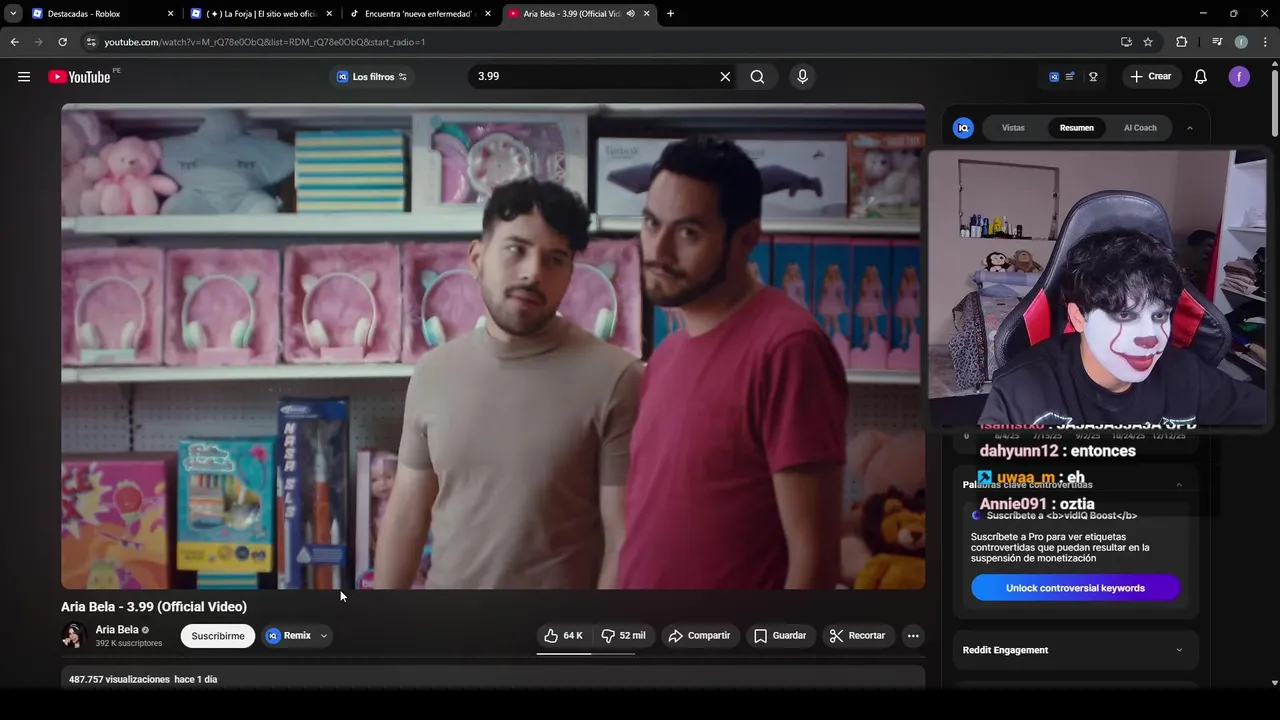This screenshot has height=720, width=1280.
Task: Open the Aria Bela channel avatar
Action: pyautogui.click(x=74, y=636)
